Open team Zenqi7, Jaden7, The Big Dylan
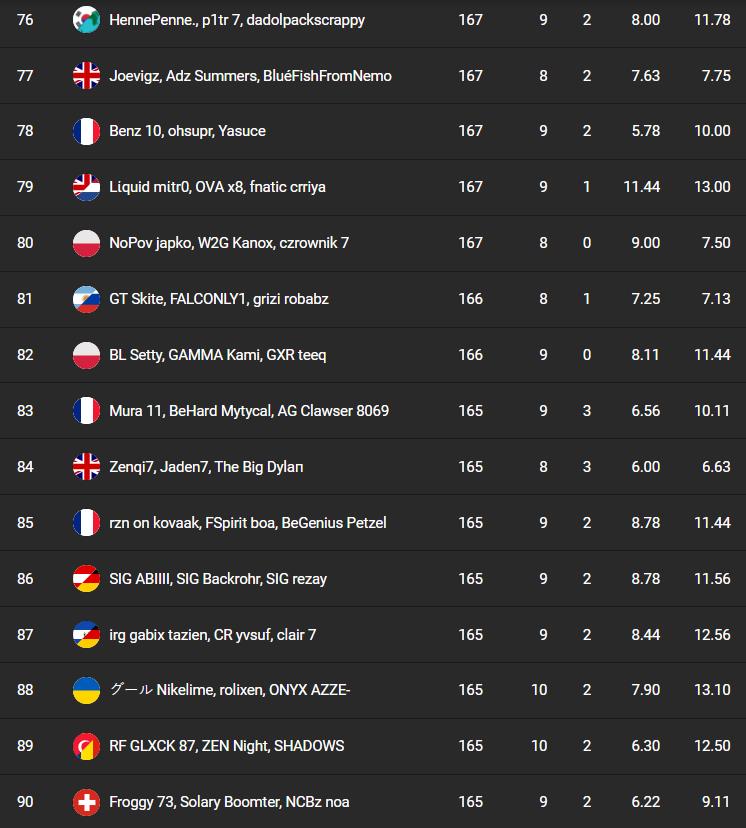Viewport: 746px width, 828px height. point(206,467)
